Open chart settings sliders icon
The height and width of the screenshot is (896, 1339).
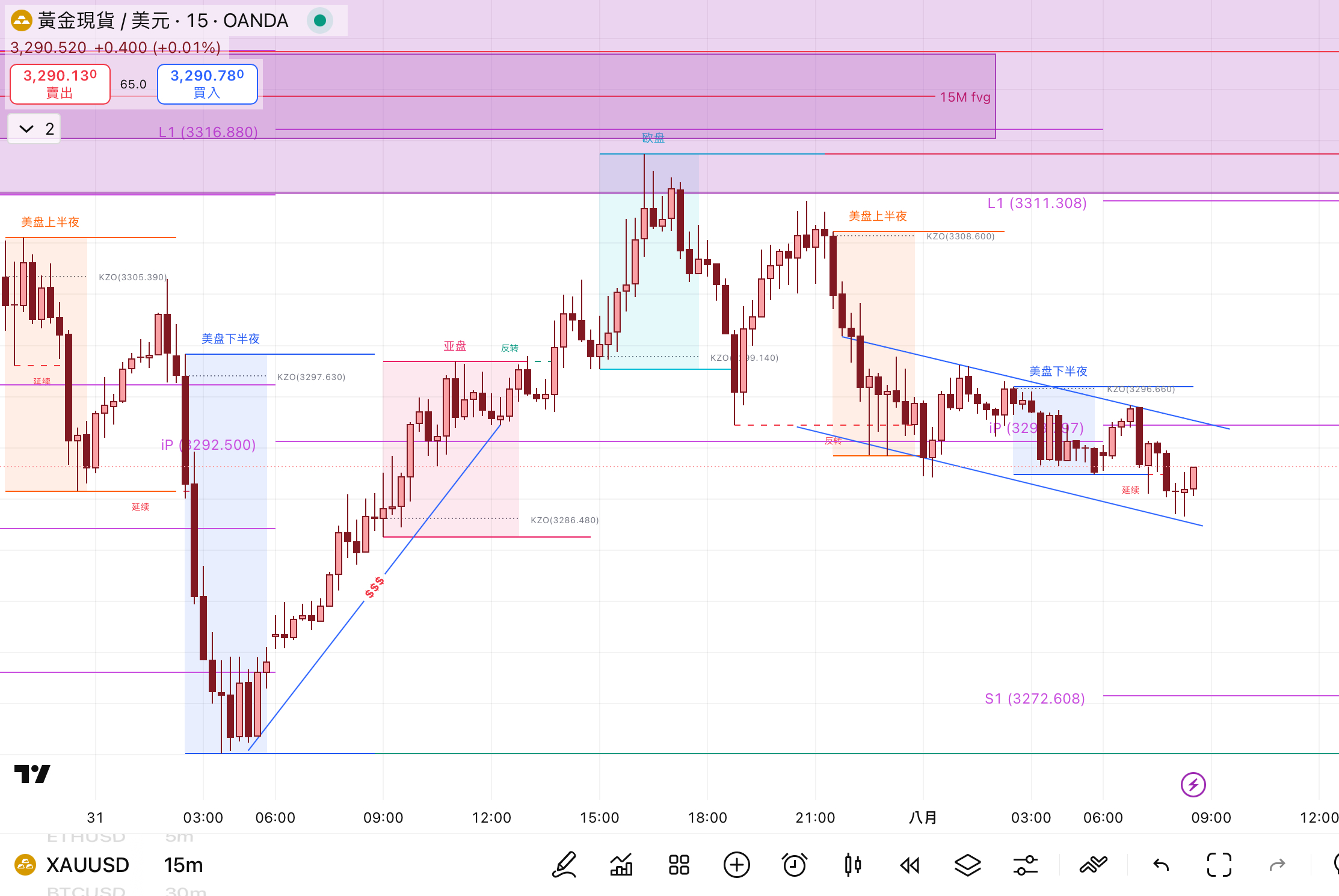[x=1025, y=865]
